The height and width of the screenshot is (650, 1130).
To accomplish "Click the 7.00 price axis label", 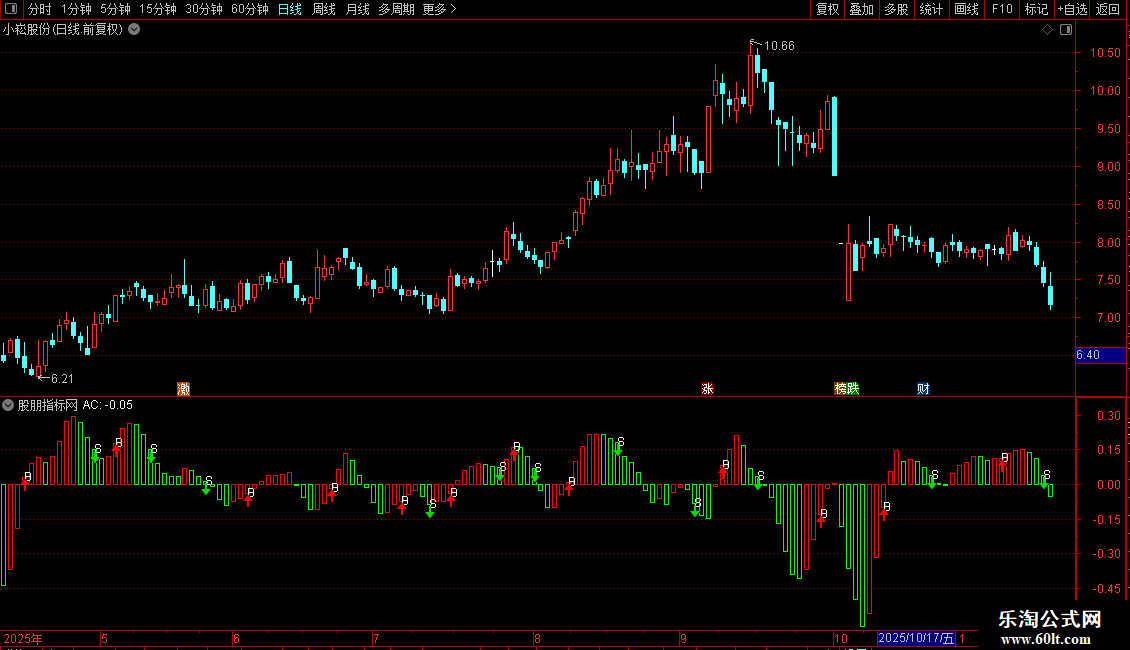I will (1108, 318).
